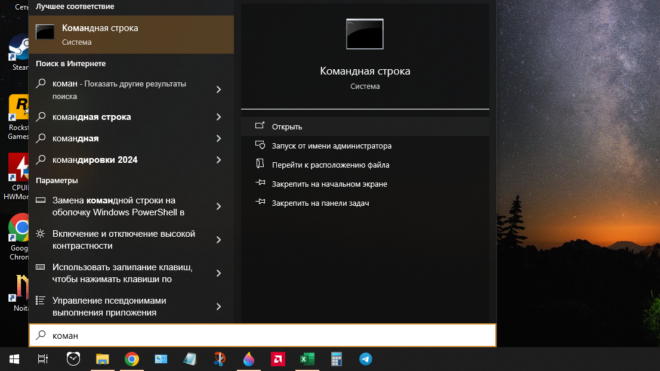Click keyboard icon next to sticky keys setting

40,267
